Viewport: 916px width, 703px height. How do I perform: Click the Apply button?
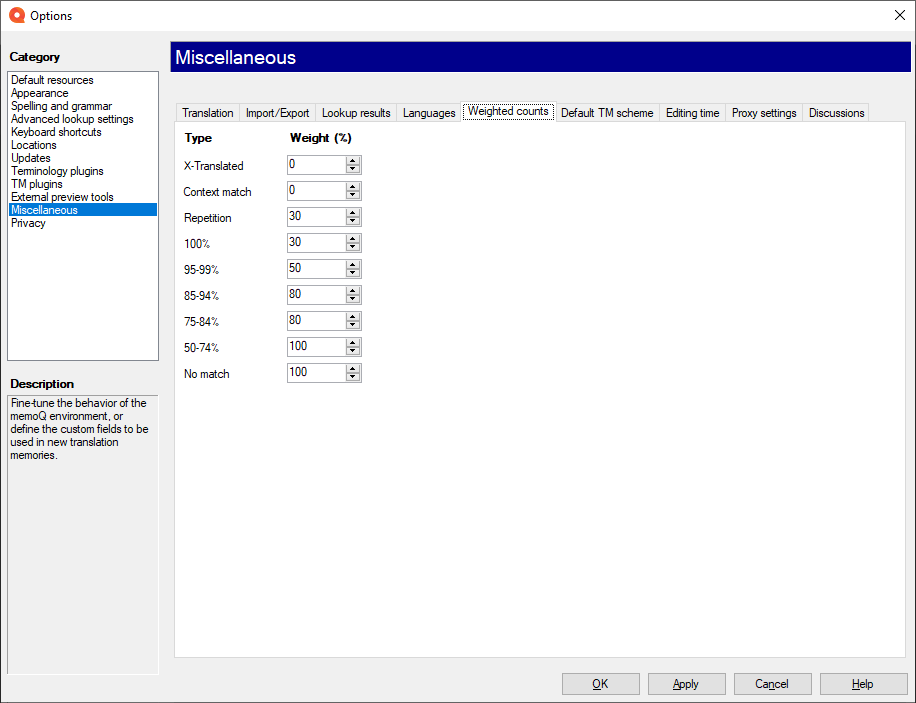(686, 684)
